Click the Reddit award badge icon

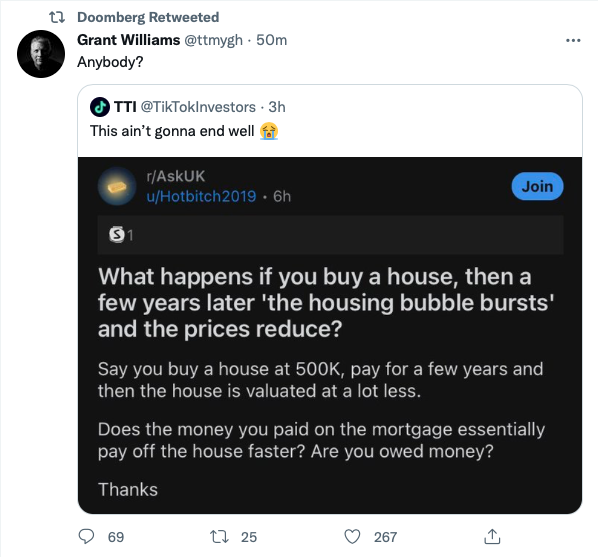[117, 234]
